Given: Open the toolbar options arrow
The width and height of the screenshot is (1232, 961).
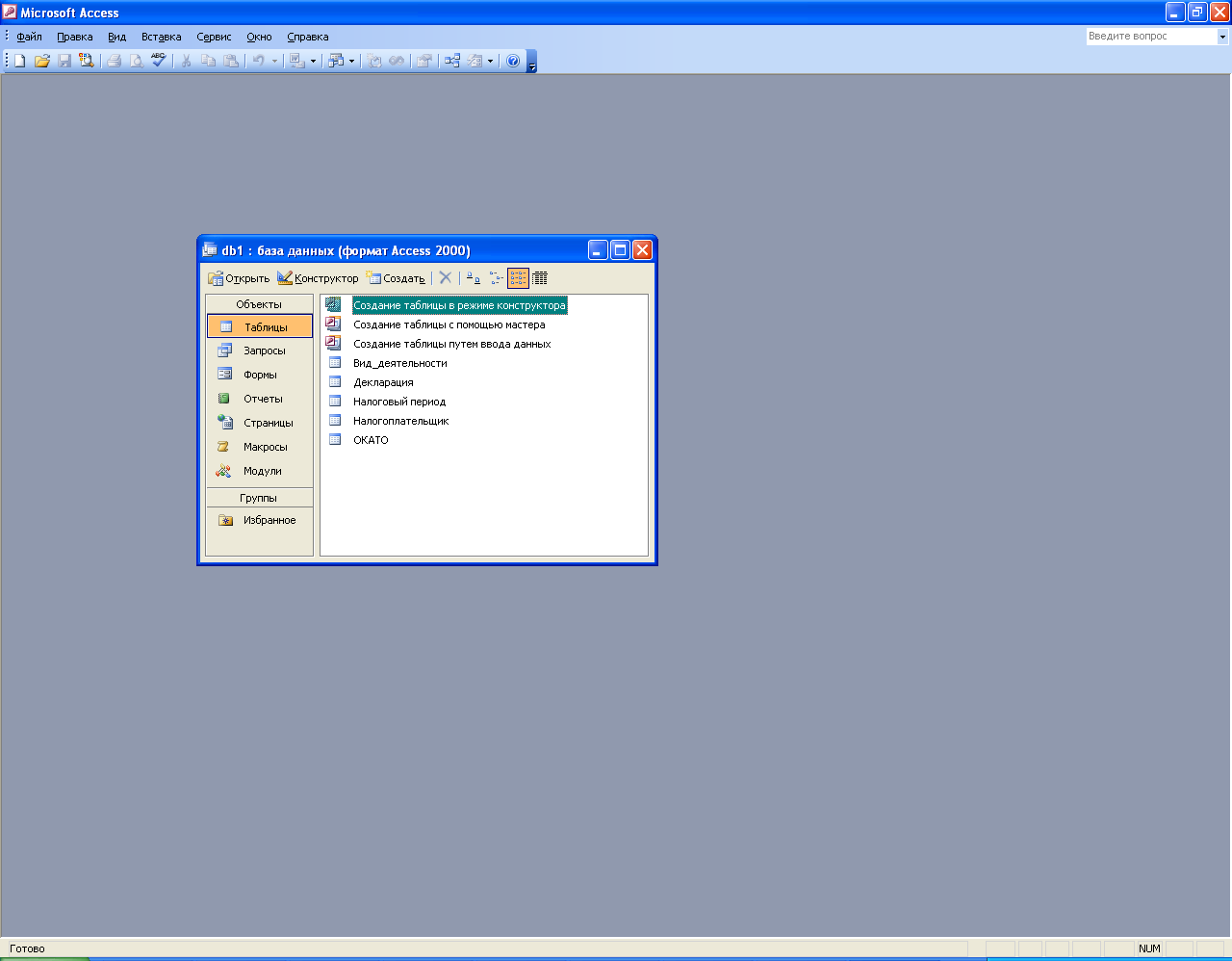Looking at the screenshot, I should tap(532, 62).
